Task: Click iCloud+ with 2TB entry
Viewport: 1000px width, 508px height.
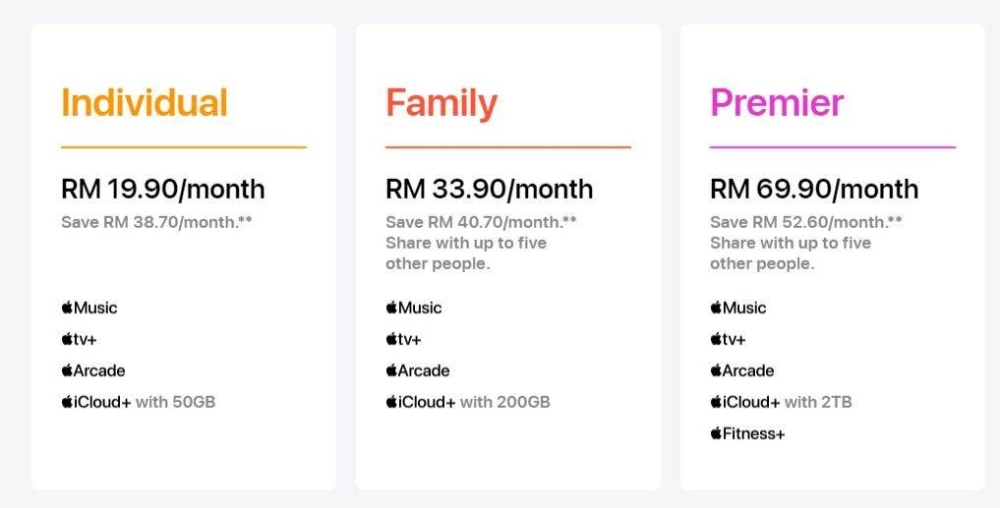Action: [x=781, y=402]
